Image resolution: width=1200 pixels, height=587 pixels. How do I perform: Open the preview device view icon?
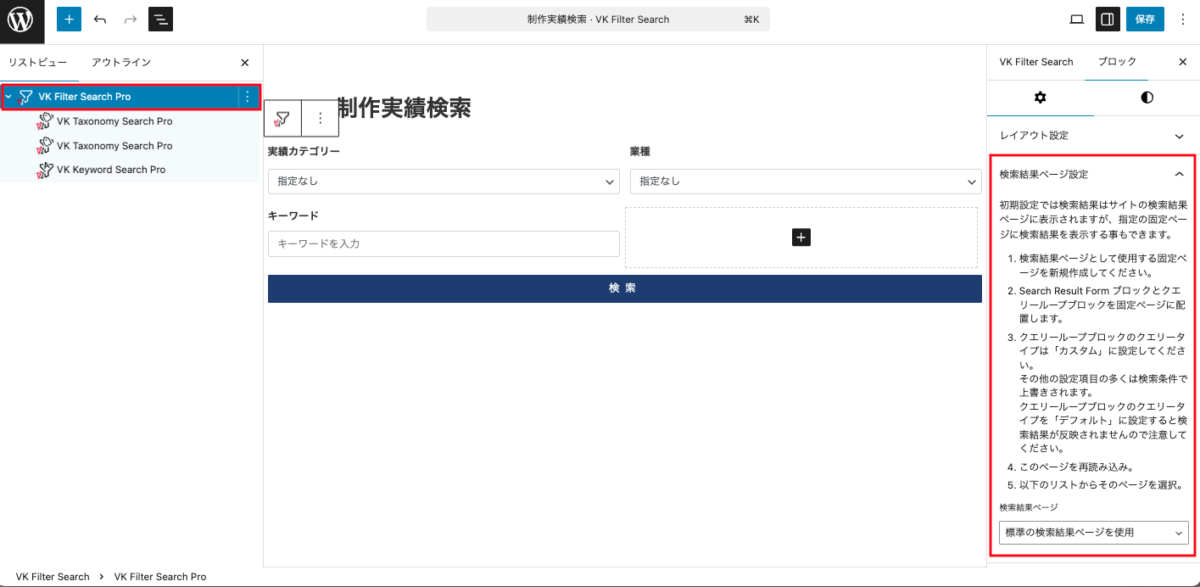point(1077,19)
